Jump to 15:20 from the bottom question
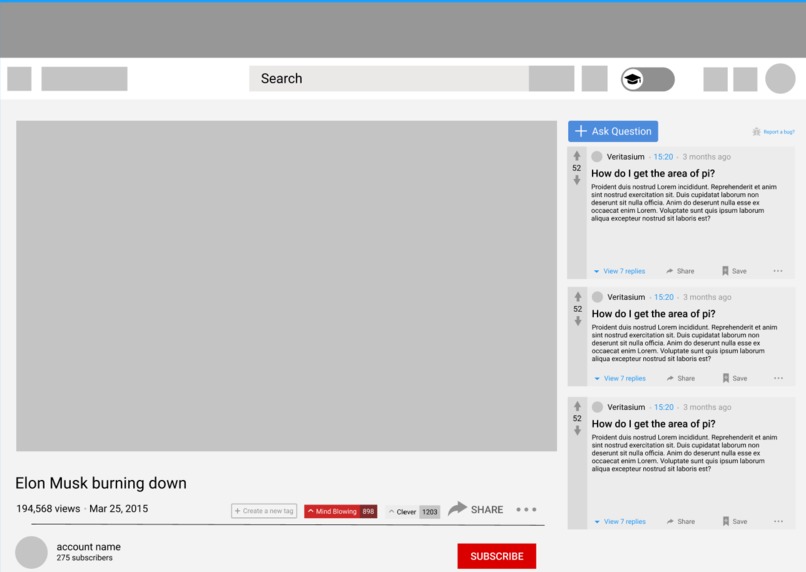Screen dimensions: 806x572 (x=664, y=407)
